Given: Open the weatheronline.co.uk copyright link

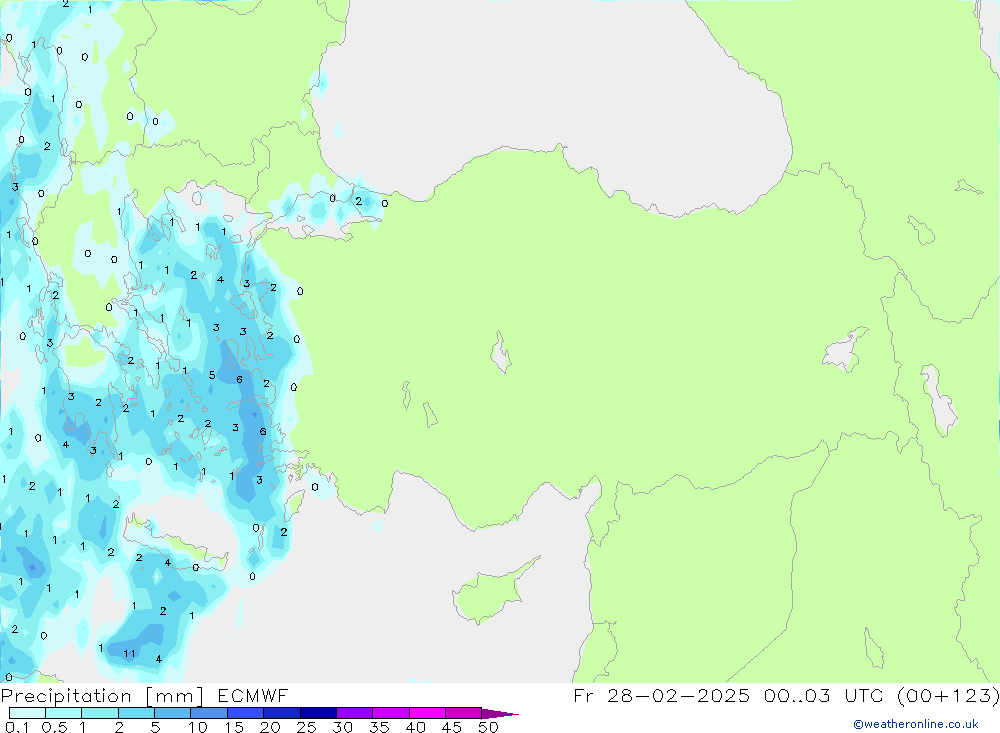Looking at the screenshot, I should tap(916, 724).
